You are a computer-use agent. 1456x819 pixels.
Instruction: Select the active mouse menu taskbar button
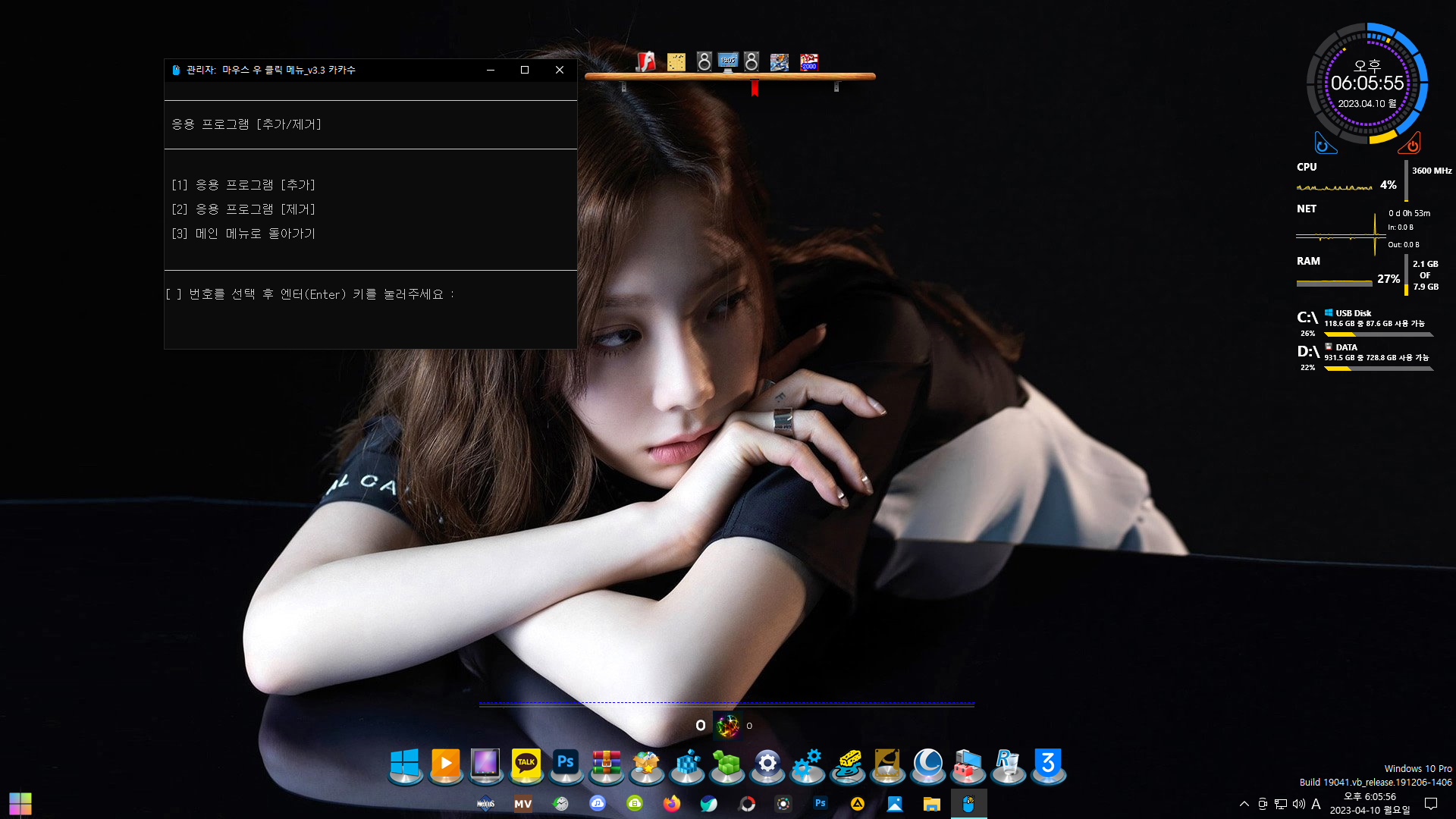969,804
